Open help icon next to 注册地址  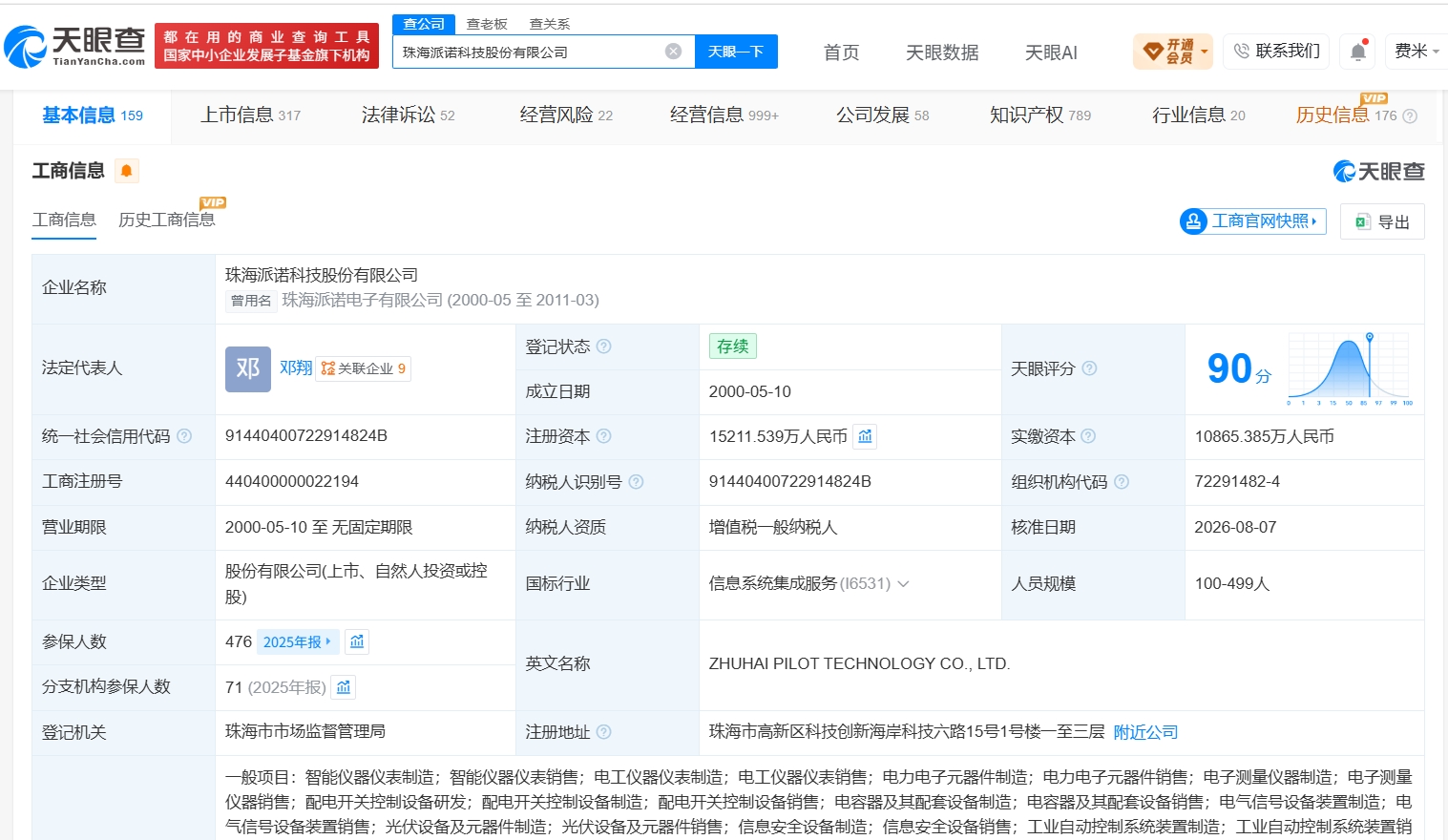pos(604,732)
